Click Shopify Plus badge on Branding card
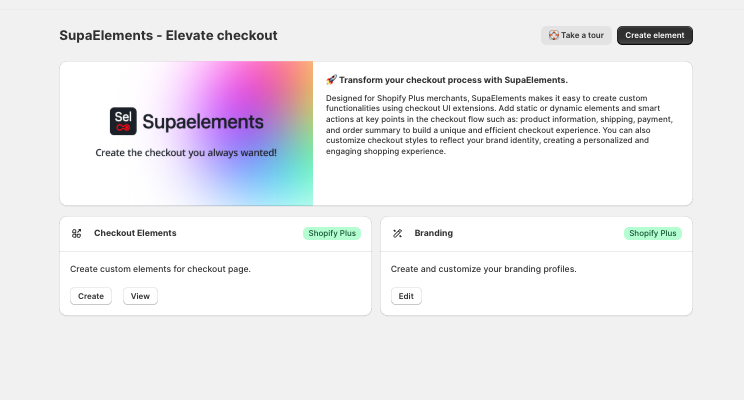 (x=653, y=233)
